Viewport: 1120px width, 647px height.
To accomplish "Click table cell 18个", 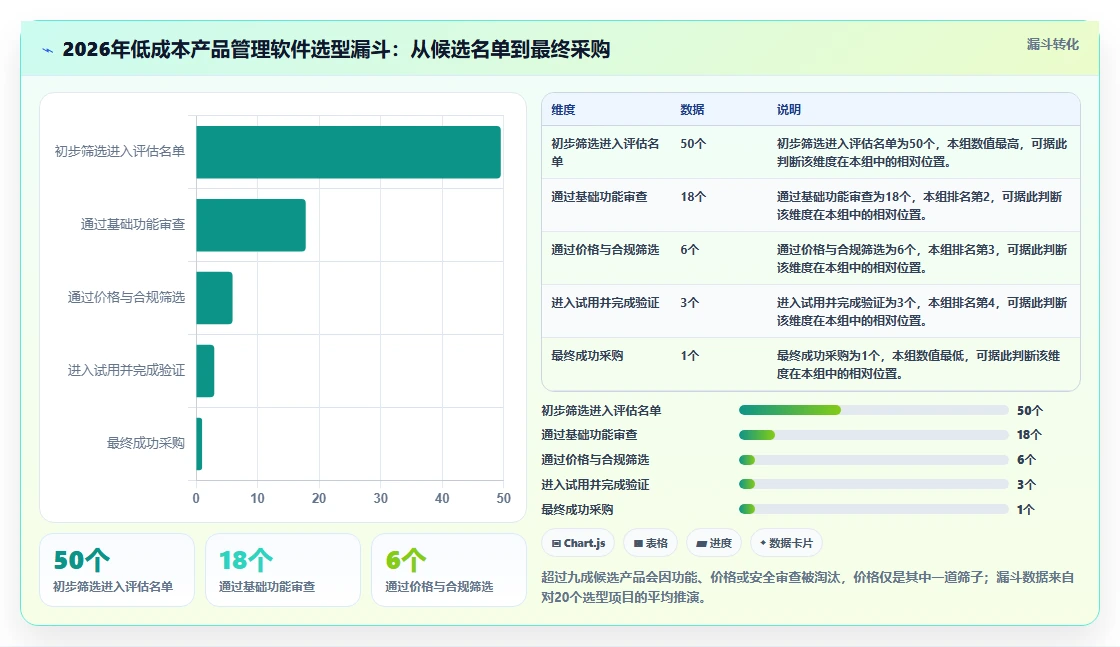I will point(693,196).
